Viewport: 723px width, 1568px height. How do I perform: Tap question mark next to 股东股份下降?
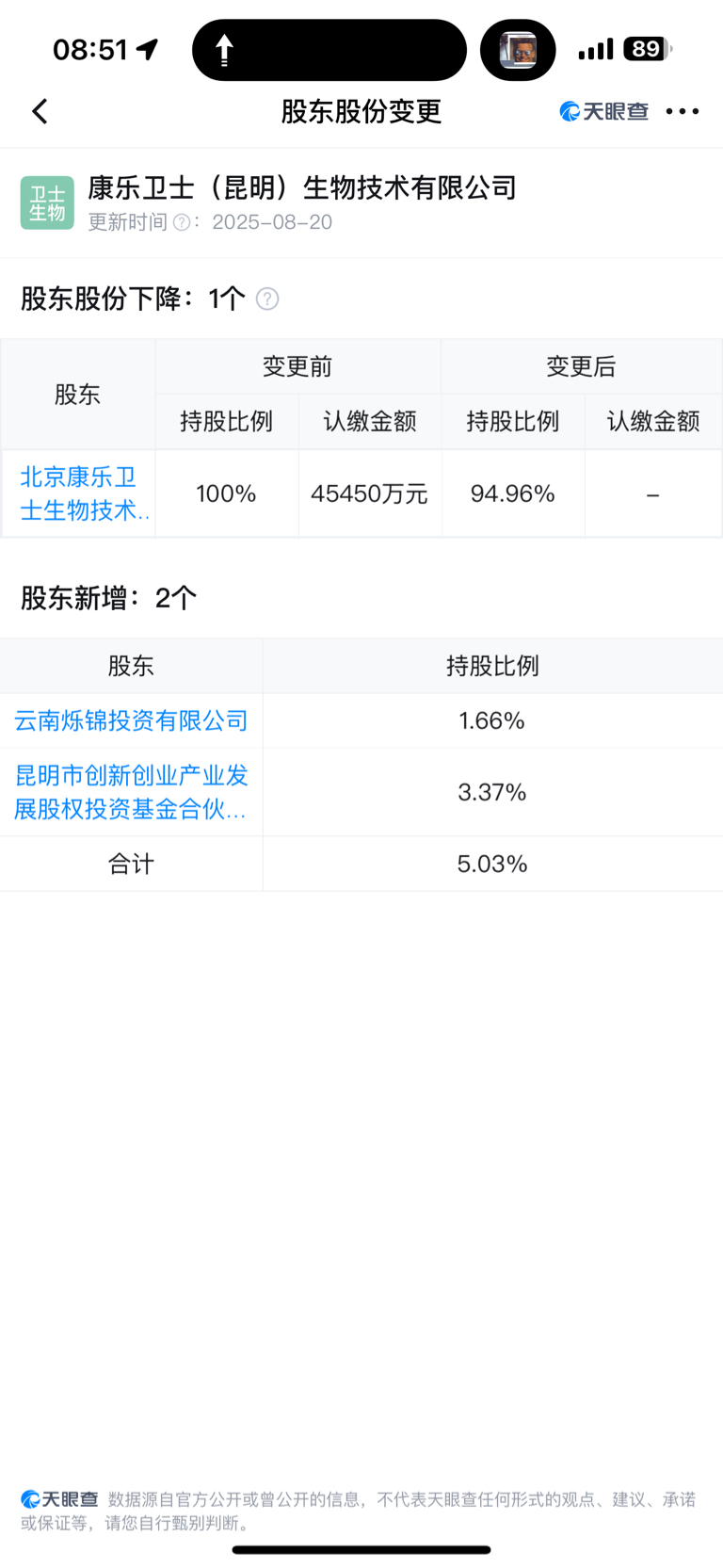(267, 299)
